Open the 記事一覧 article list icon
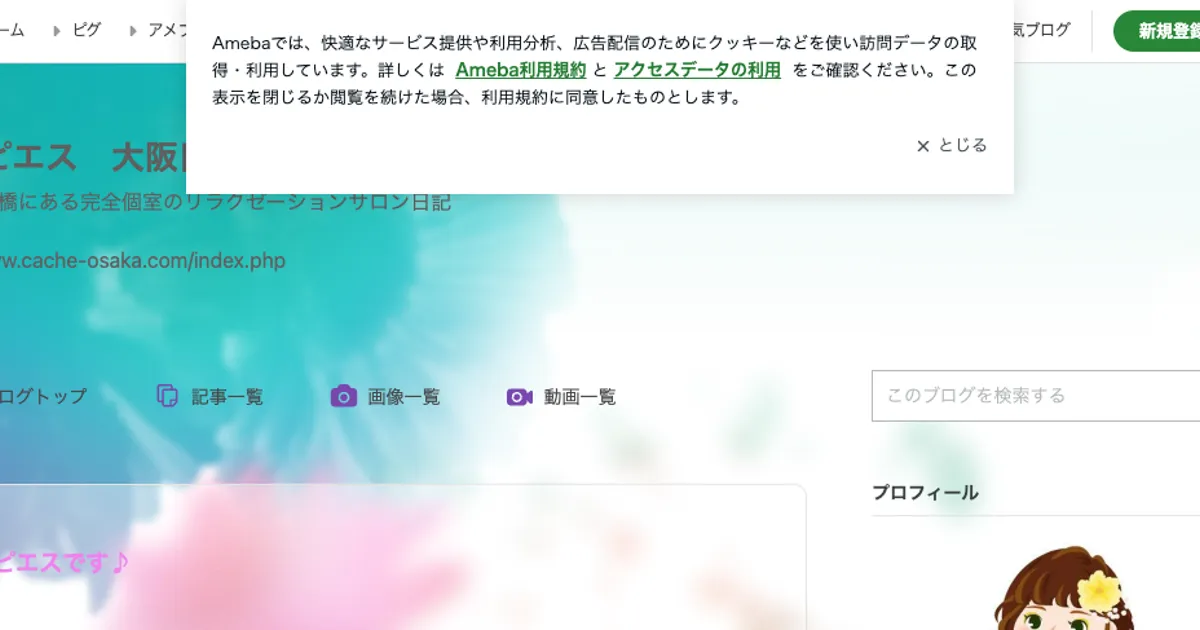Screen dimensions: 1200x630 tap(167, 396)
